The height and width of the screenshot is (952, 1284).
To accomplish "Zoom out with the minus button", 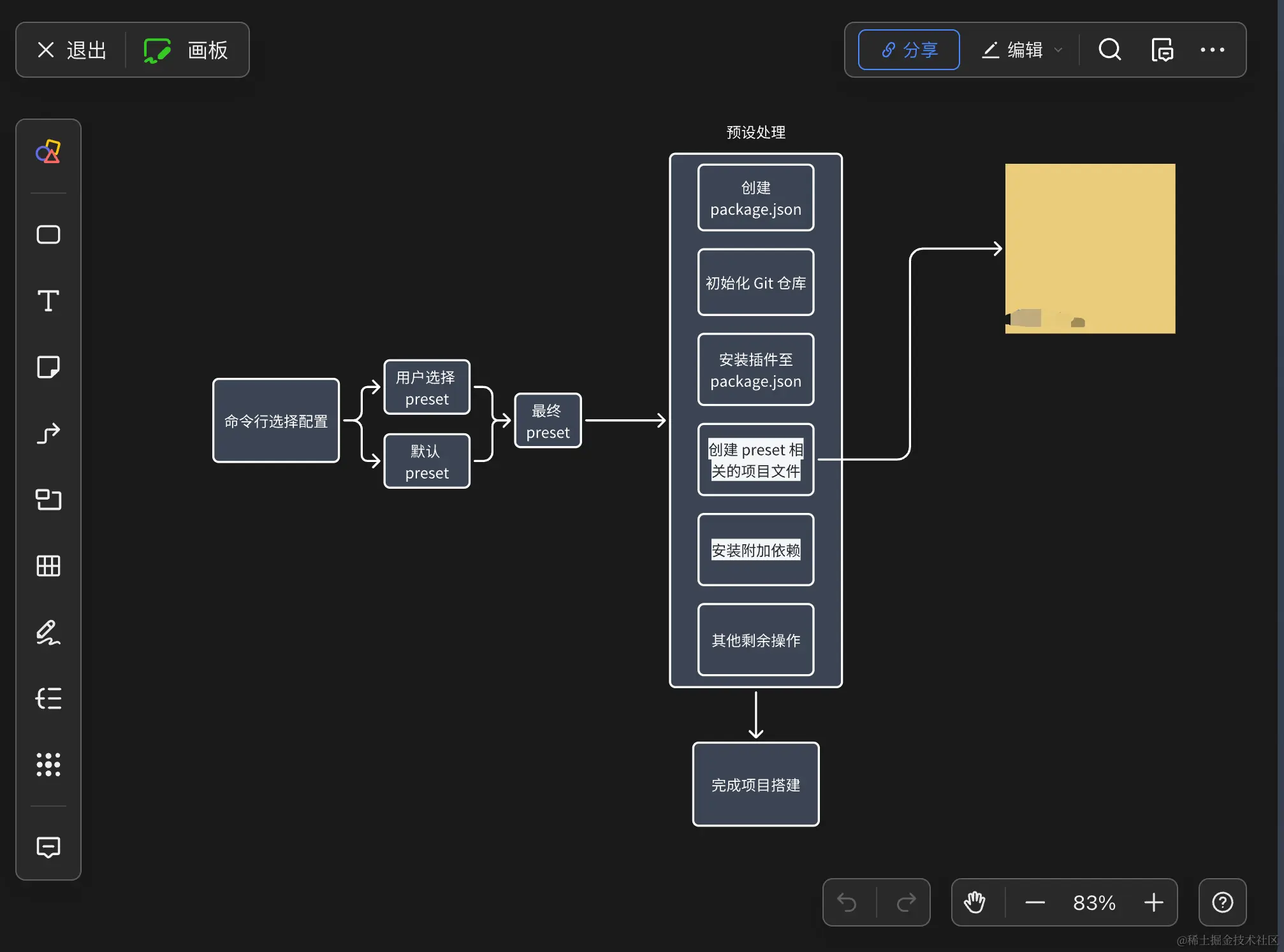I will (1035, 902).
